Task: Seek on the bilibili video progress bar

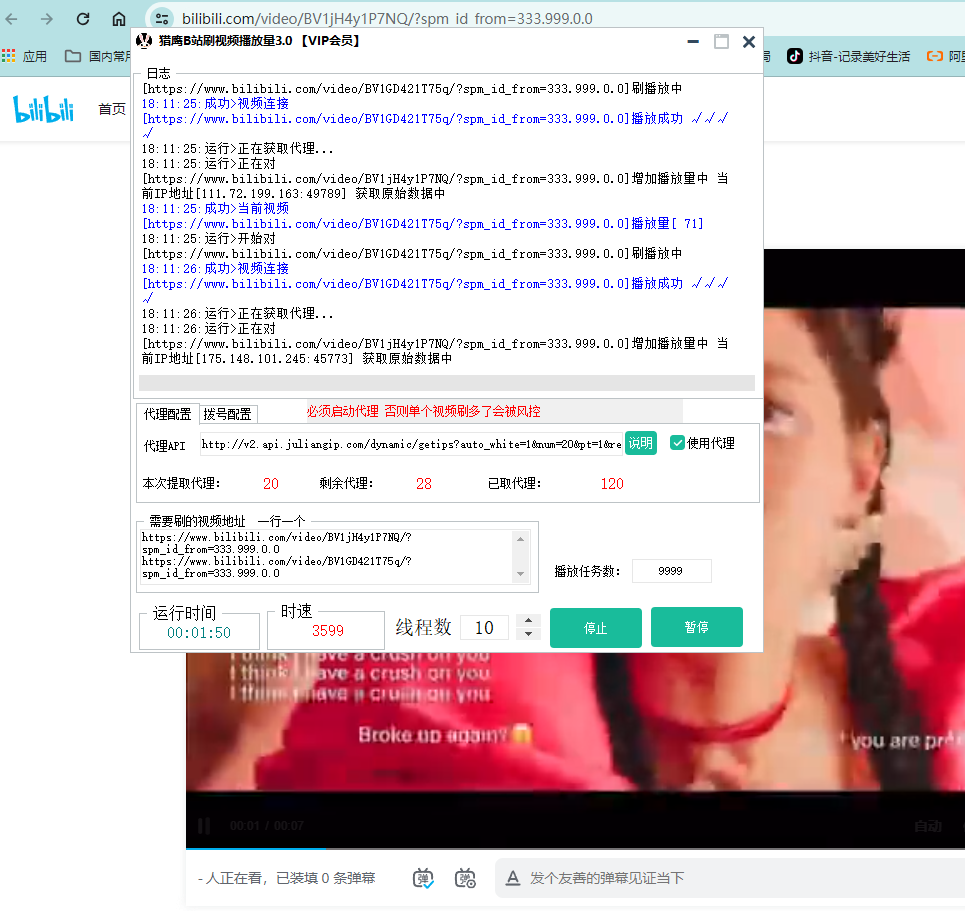Action: (x=575, y=849)
